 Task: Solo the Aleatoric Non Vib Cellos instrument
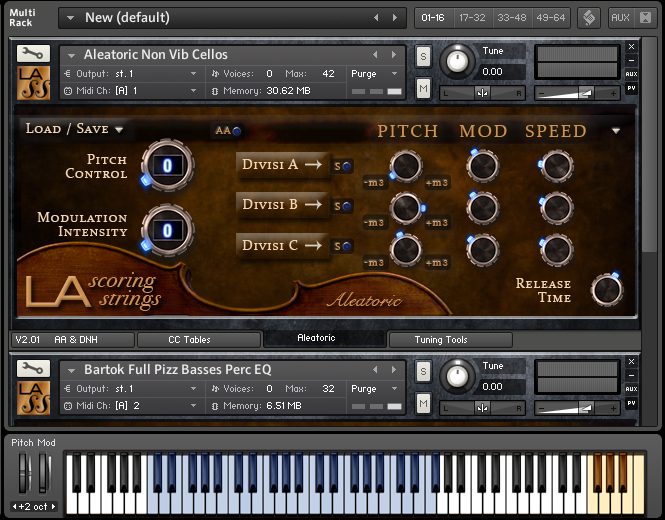(423, 56)
